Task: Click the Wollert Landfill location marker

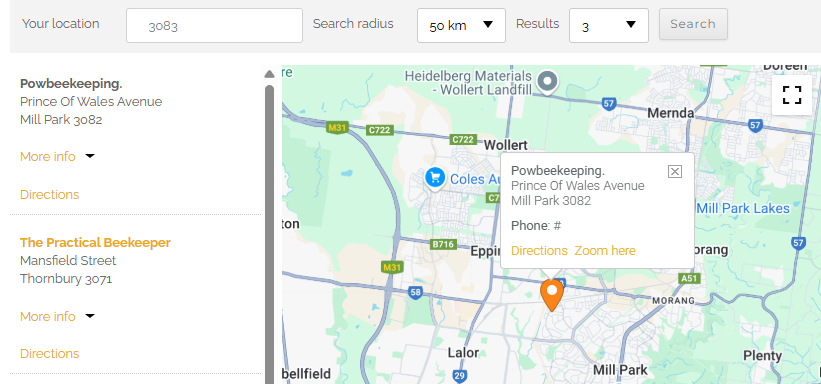Action: [548, 82]
